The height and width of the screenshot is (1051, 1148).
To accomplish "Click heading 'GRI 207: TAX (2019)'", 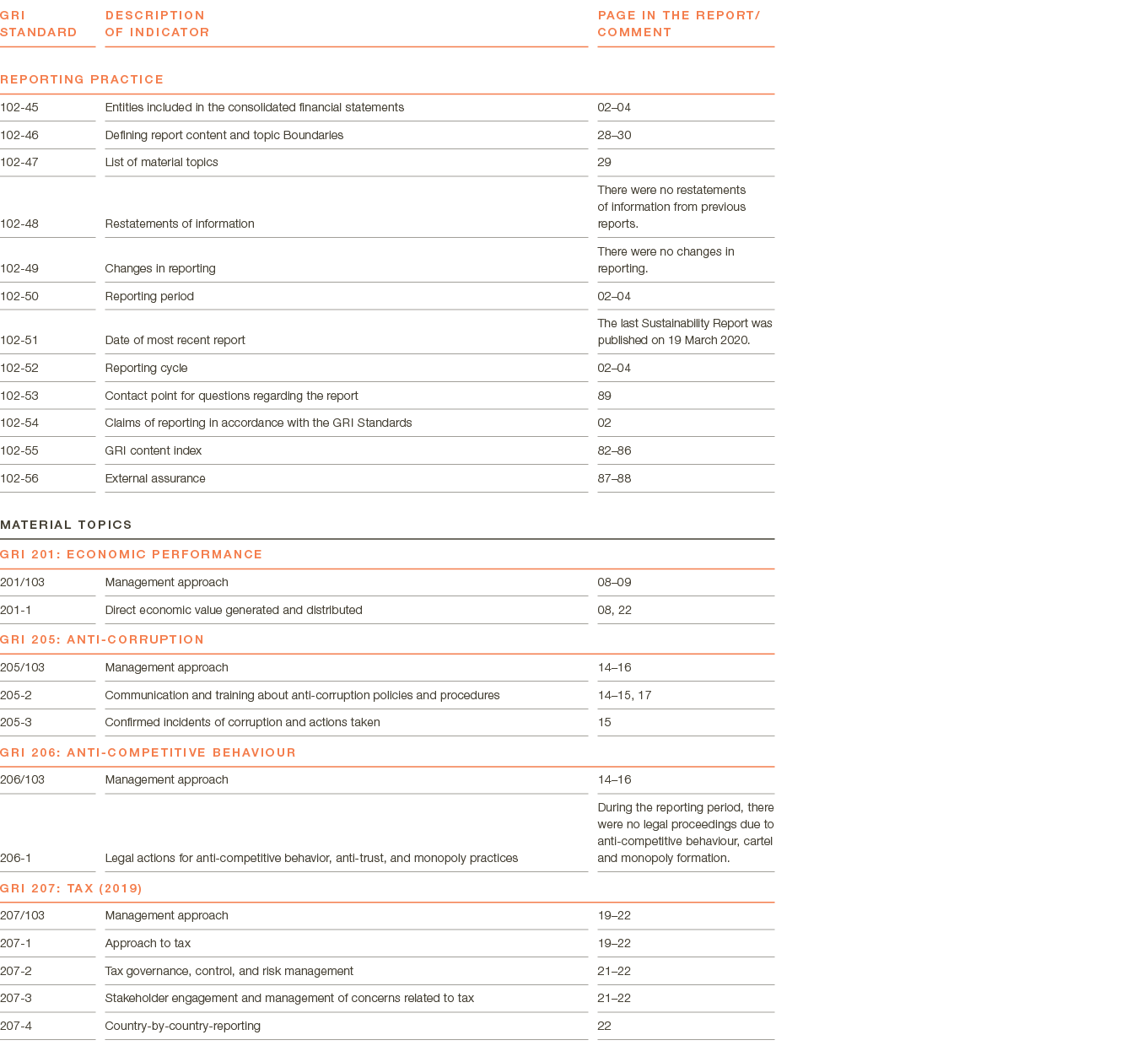I will [72, 888].
